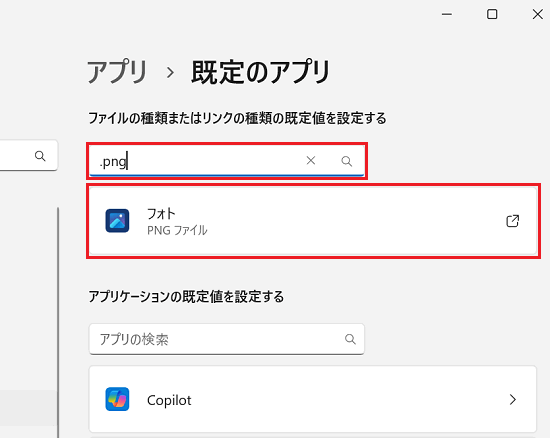Image resolution: width=550 pixels, height=438 pixels.
Task: Click the Copilot app icon
Action: click(x=117, y=399)
